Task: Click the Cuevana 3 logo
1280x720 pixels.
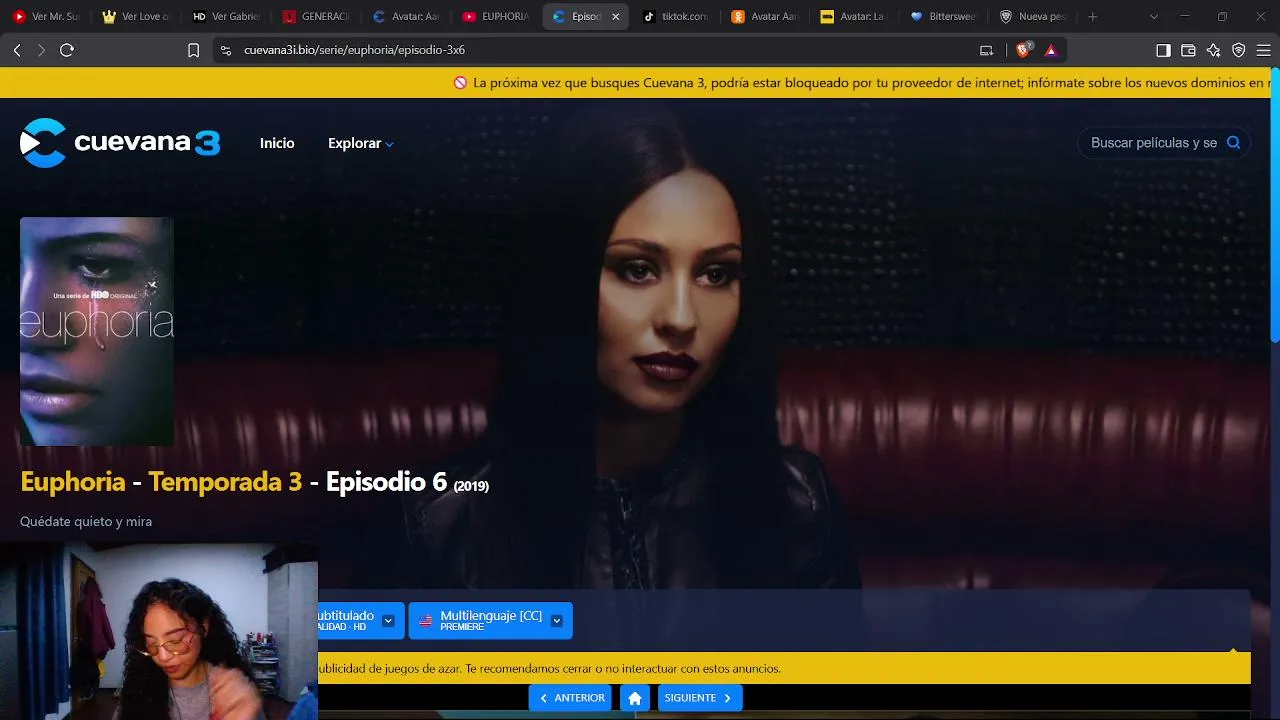Action: coord(120,143)
